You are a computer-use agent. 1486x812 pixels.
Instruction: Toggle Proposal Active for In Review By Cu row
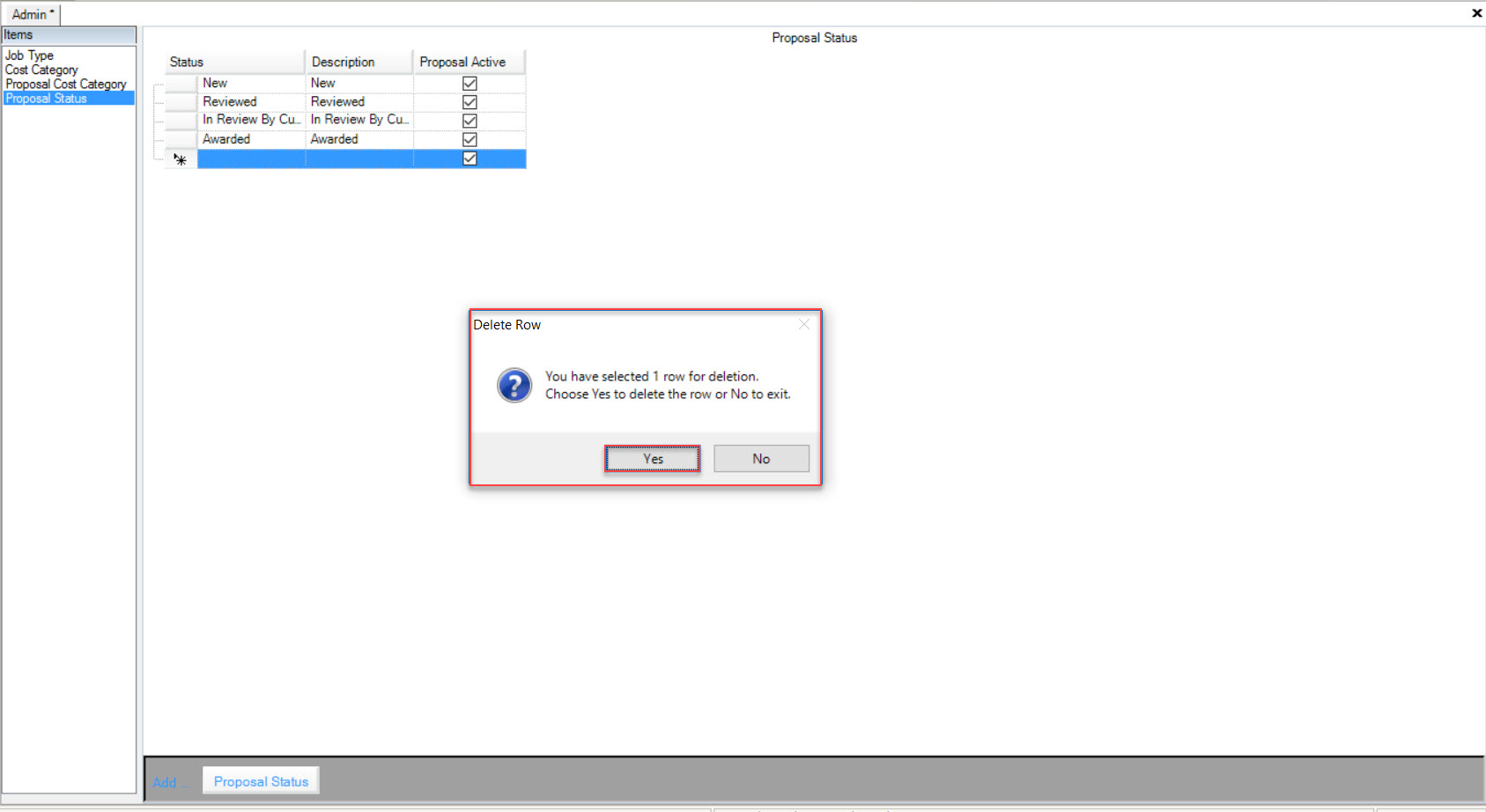[x=469, y=121]
